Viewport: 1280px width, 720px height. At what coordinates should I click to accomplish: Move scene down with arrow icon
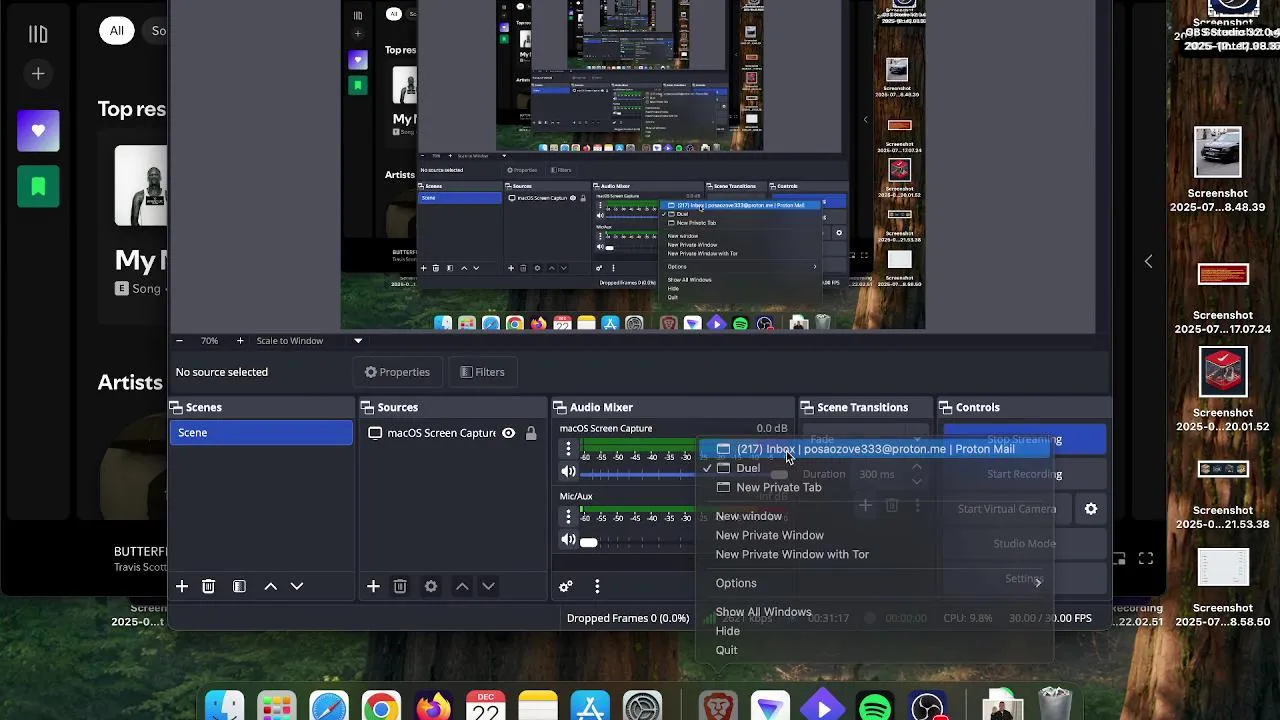click(x=297, y=586)
